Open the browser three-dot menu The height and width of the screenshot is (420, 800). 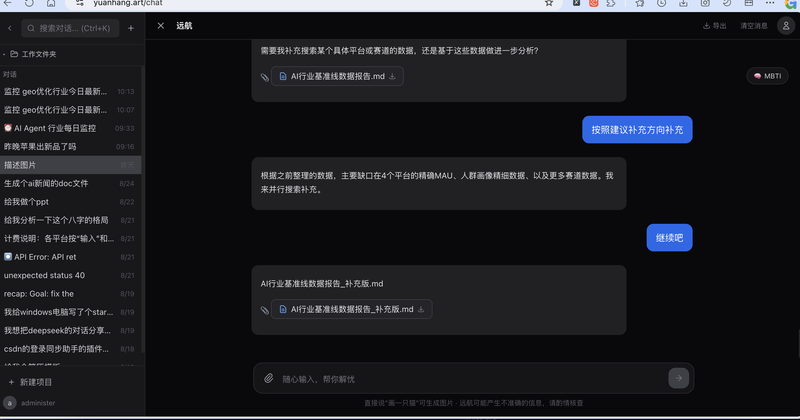pyautogui.click(x=770, y=3)
